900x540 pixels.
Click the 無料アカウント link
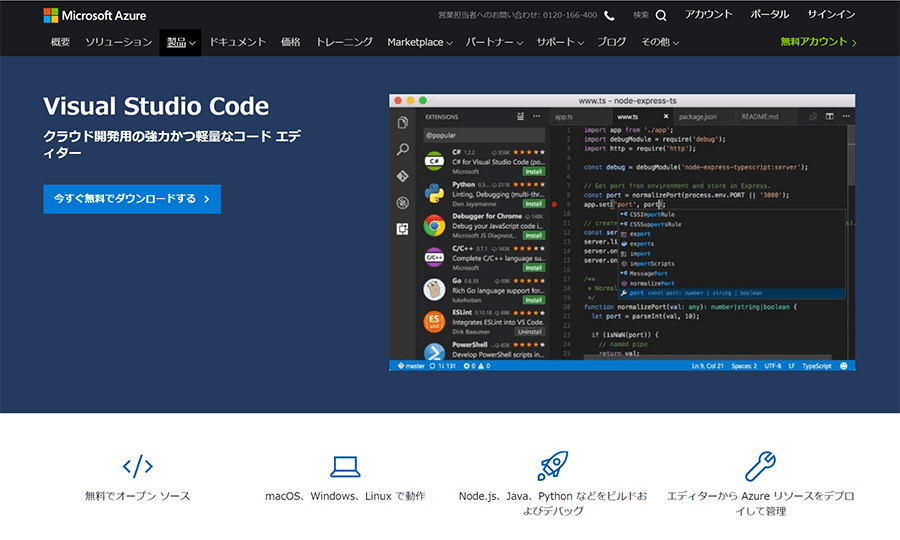[x=818, y=42]
